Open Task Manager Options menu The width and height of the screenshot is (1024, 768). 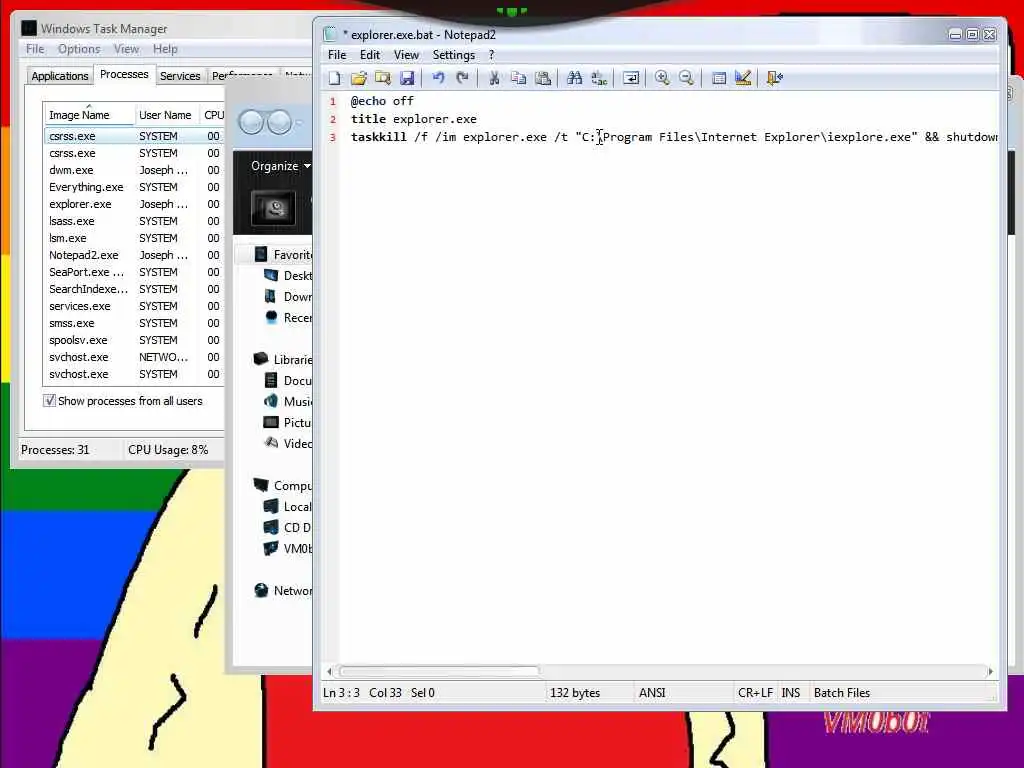point(79,49)
